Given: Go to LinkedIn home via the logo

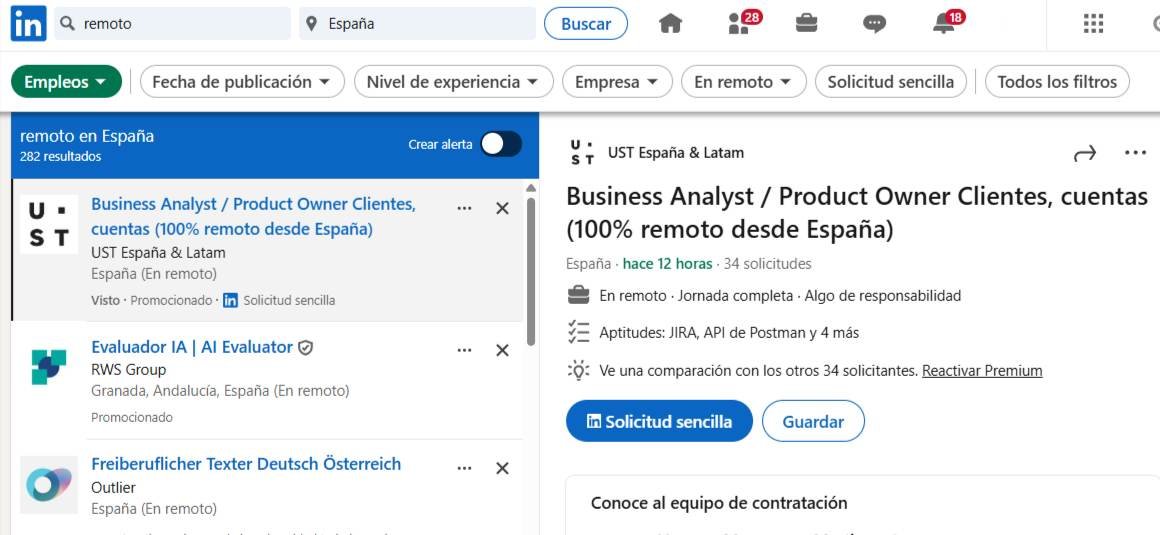Looking at the screenshot, I should click(28, 24).
